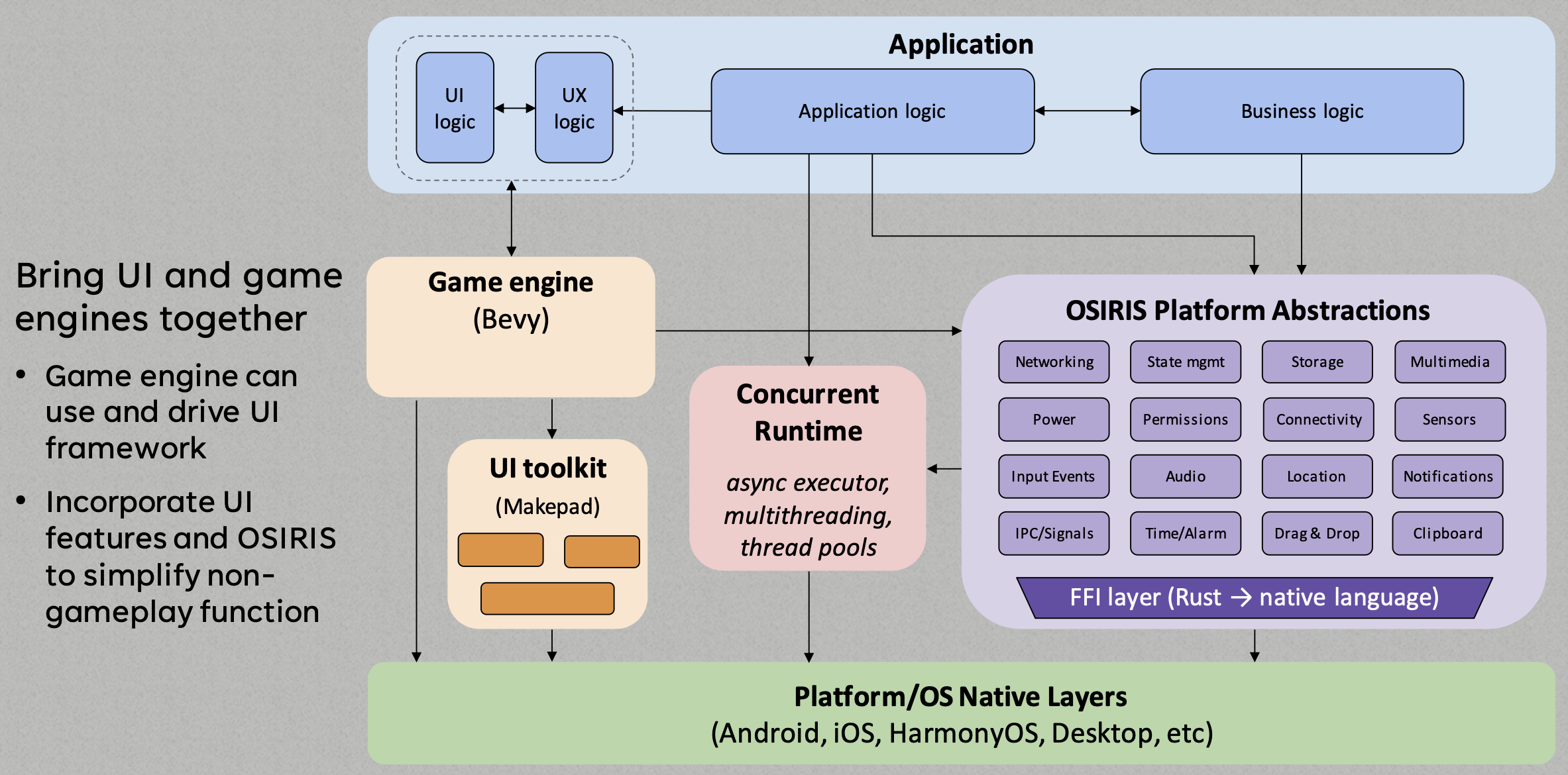
Task: Click the Notifications box
Action: (1447, 476)
